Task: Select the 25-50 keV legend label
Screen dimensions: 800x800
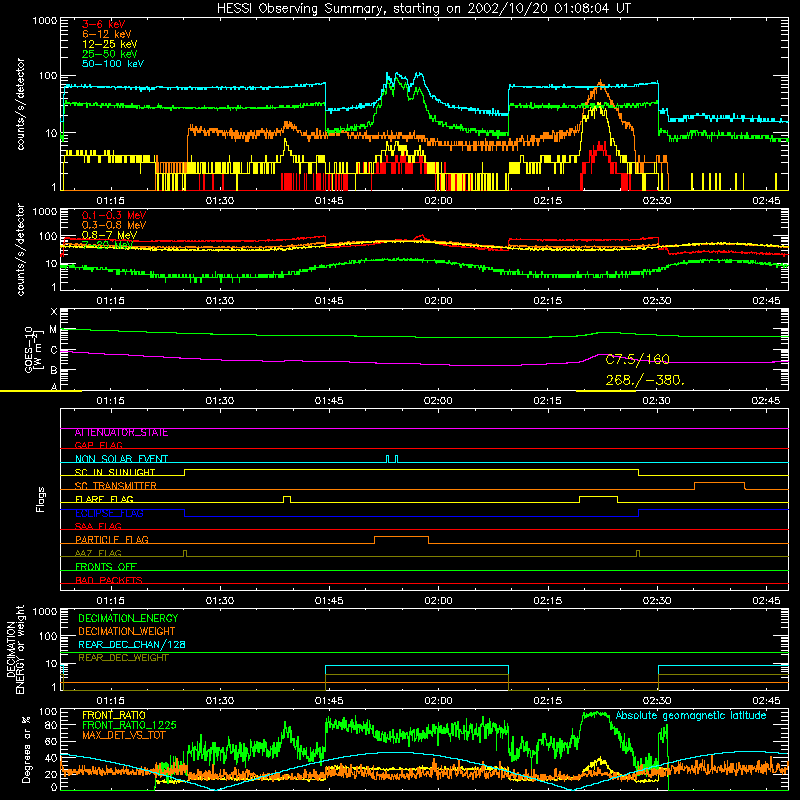Action: point(110,54)
